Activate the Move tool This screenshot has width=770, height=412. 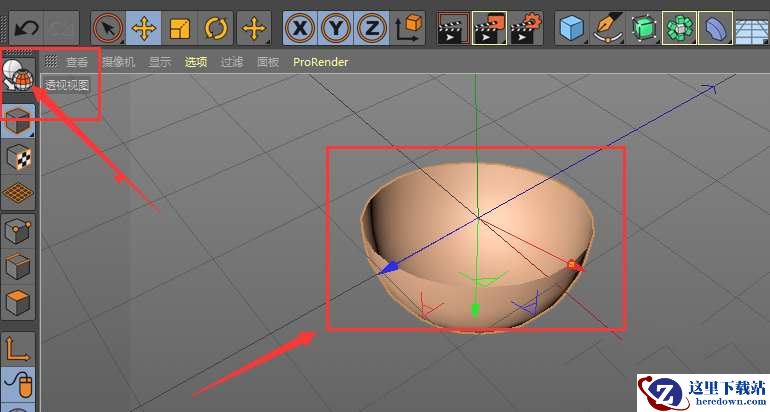pyautogui.click(x=144, y=29)
